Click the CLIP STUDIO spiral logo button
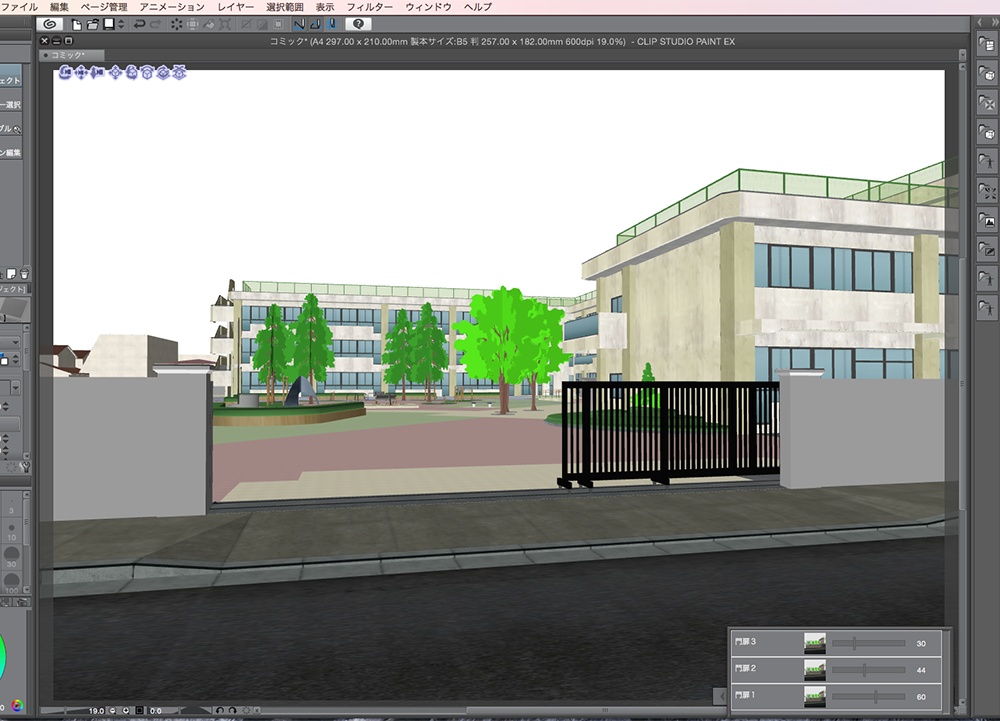The width and height of the screenshot is (1000, 721). [x=50, y=24]
